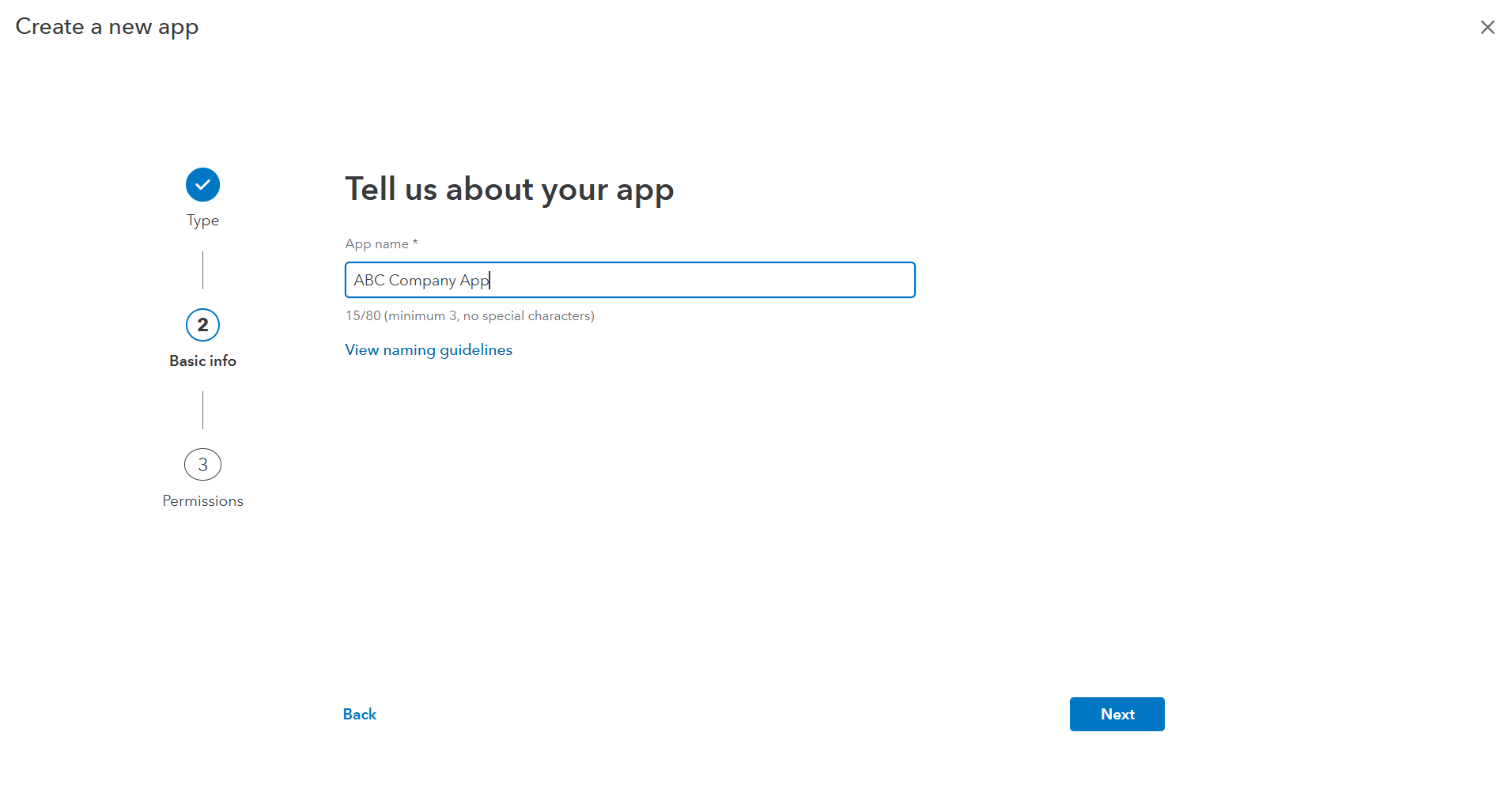Image resolution: width=1512 pixels, height=785 pixels.
Task: Click connector line between Basic info and Permissions
Action: [x=203, y=410]
